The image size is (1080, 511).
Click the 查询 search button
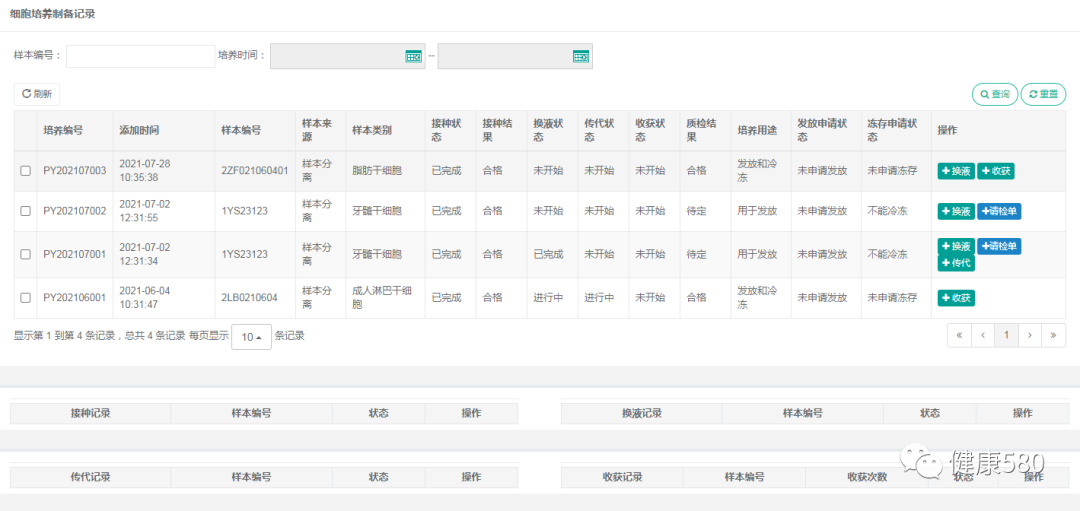tap(994, 94)
